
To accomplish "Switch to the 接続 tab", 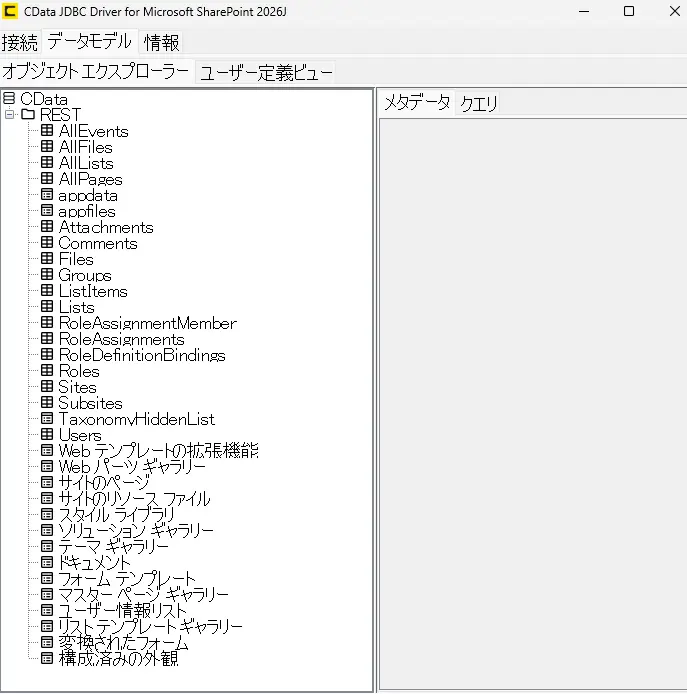I will coord(20,42).
